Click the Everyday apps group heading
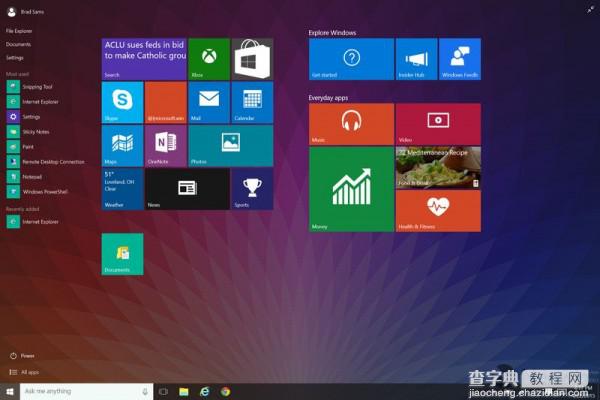Viewport: 600px width, 400px height. (x=328, y=98)
